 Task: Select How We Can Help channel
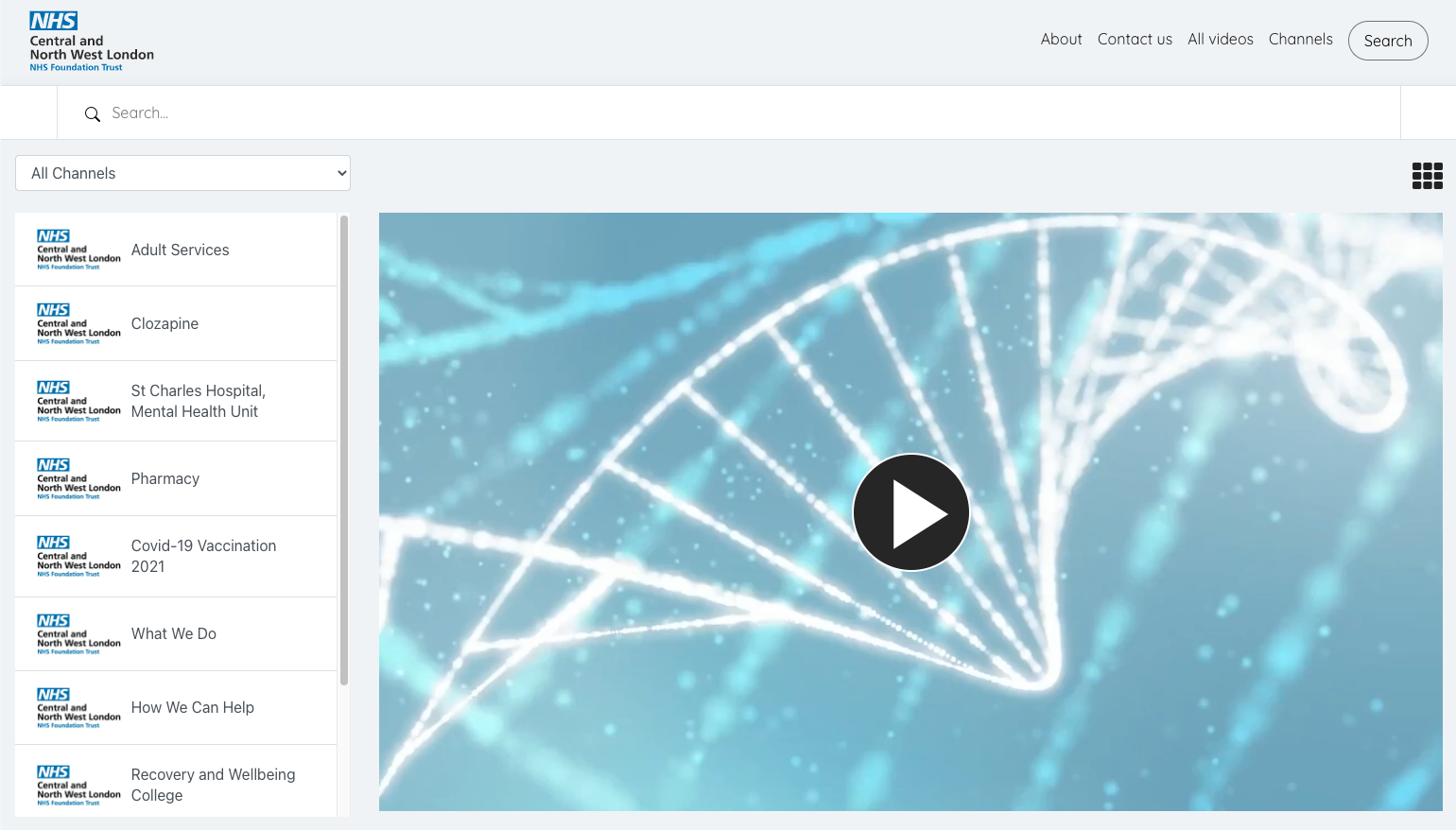[192, 707]
